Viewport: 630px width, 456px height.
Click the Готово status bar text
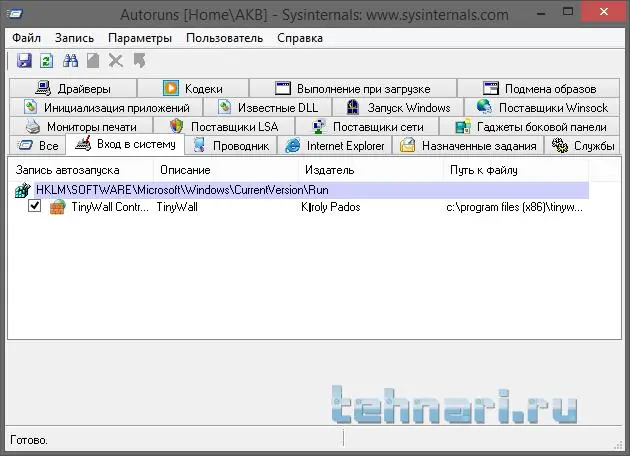point(29,440)
